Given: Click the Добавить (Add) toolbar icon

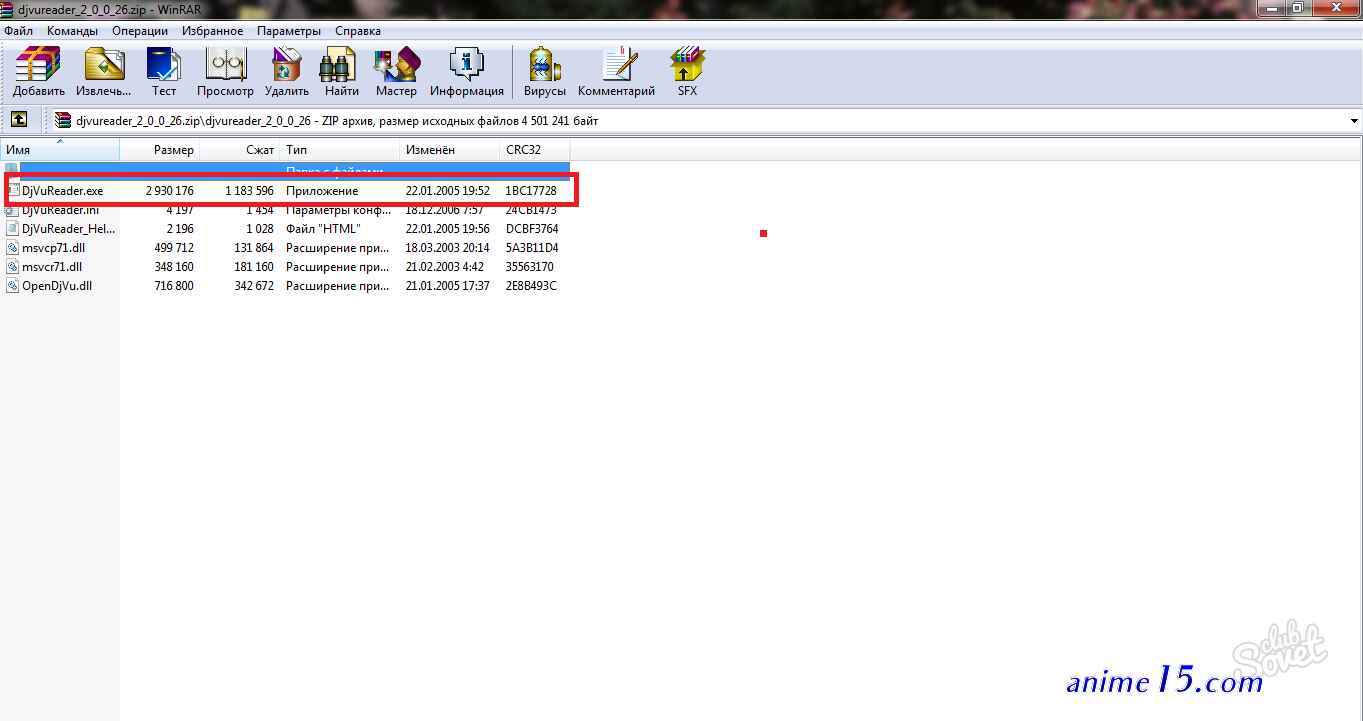Looking at the screenshot, I should (x=39, y=64).
